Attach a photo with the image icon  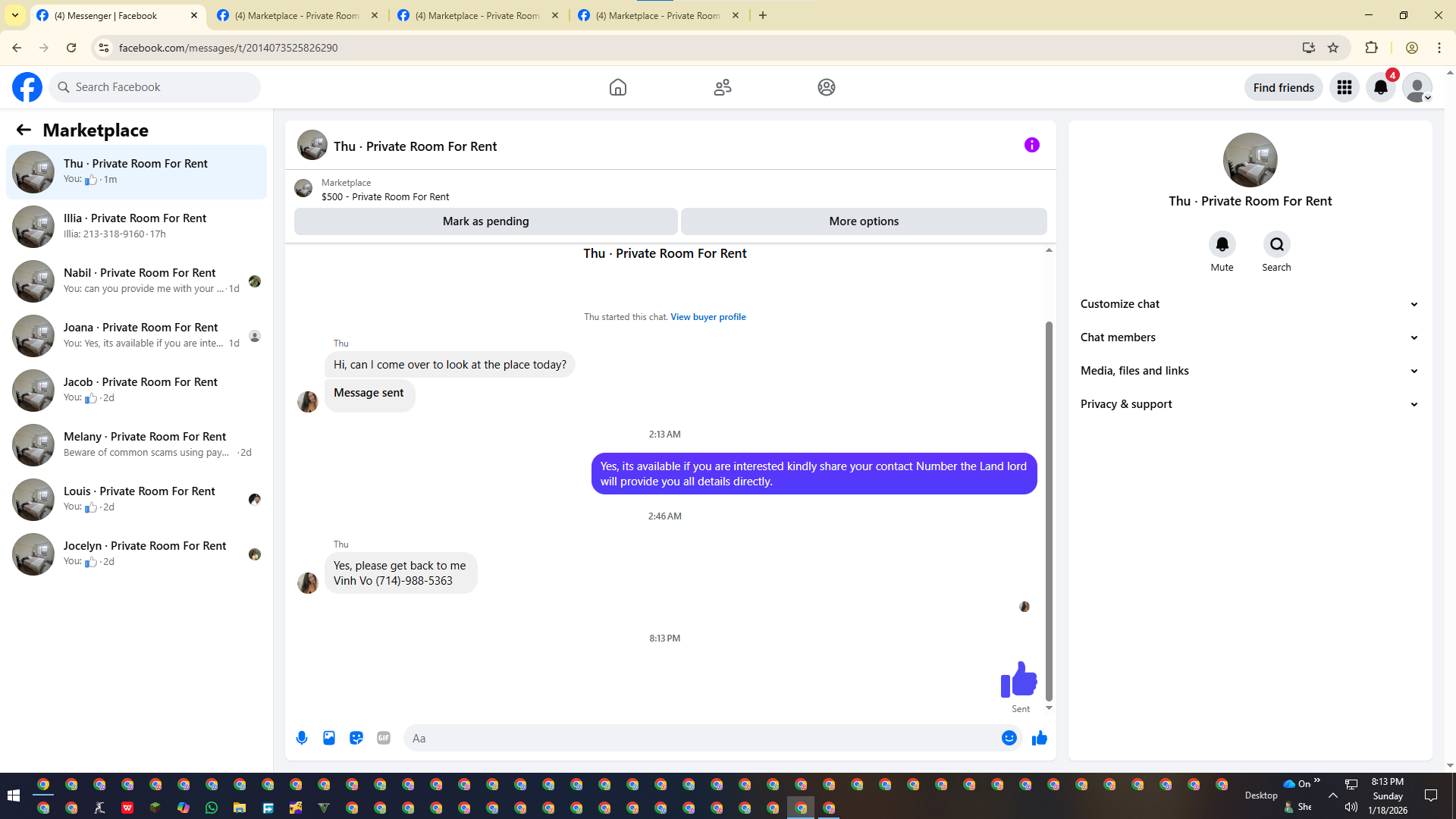coord(329,738)
